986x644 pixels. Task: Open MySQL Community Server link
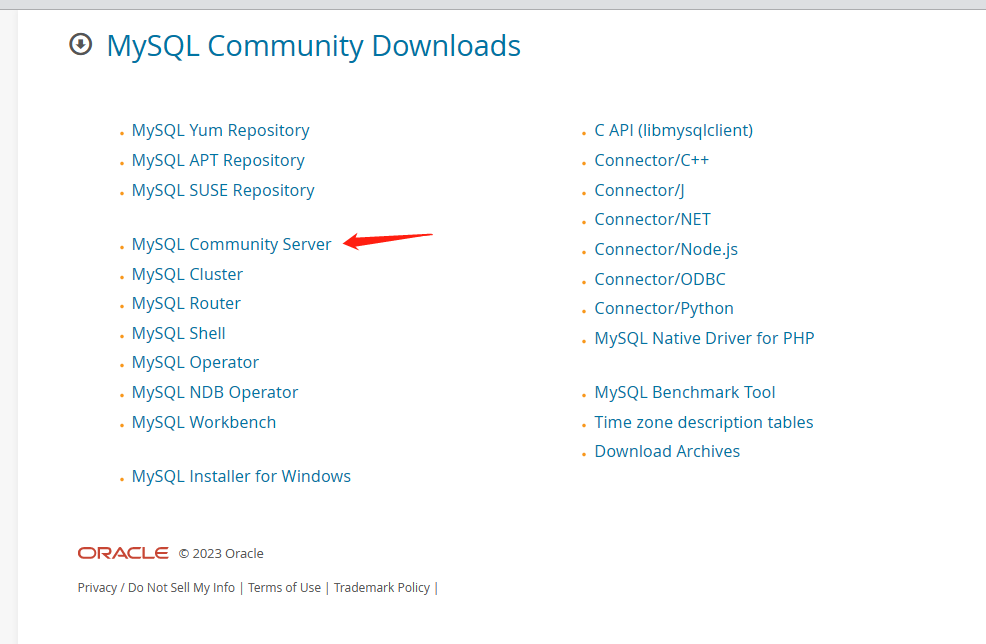click(231, 244)
